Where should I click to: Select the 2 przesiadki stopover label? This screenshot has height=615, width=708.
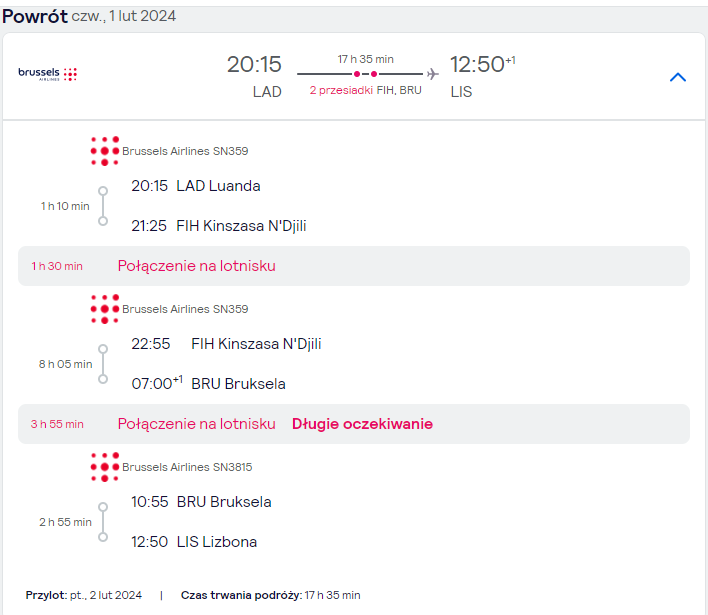(341, 90)
